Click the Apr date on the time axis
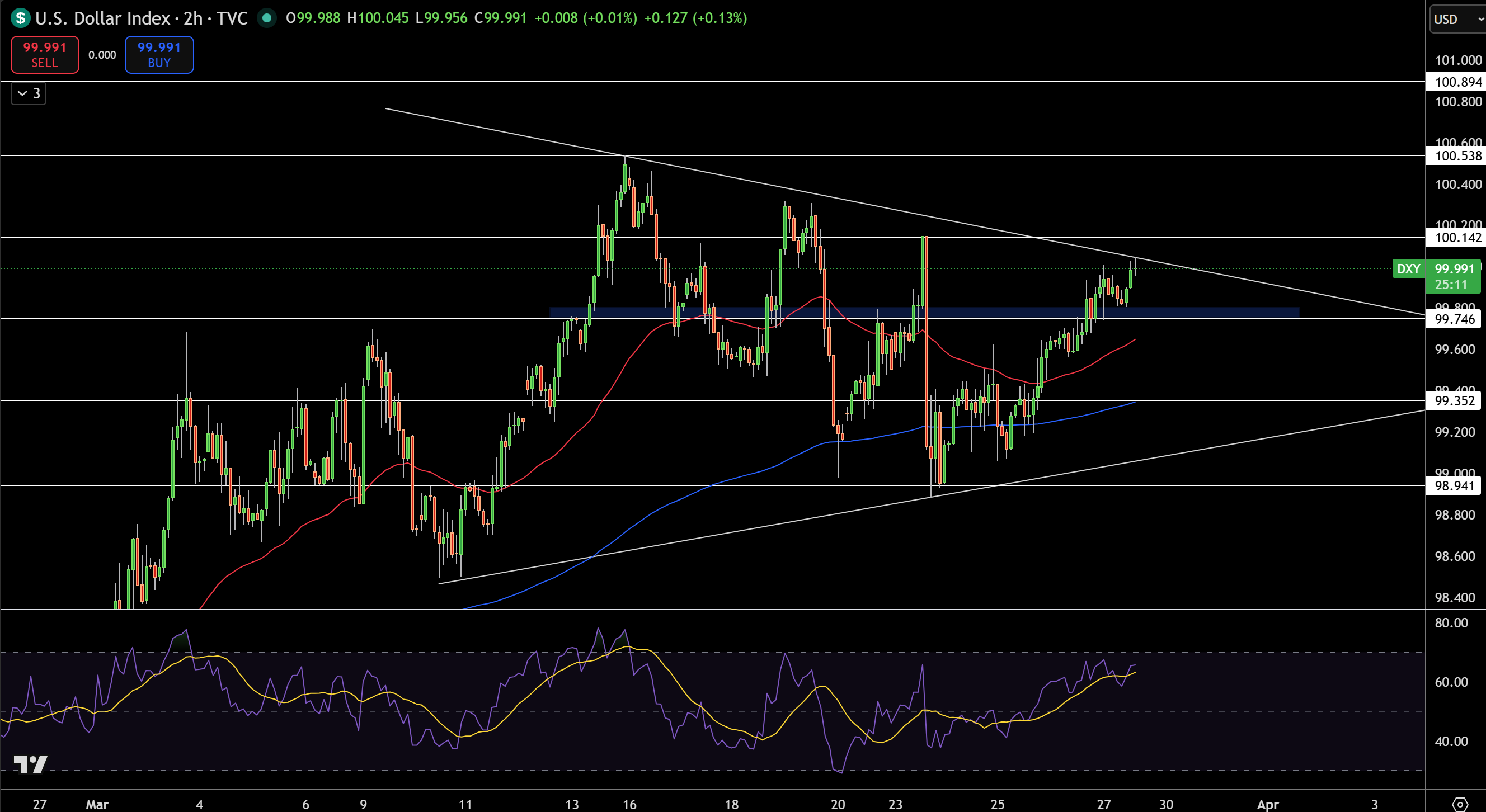The width and height of the screenshot is (1486, 812). point(1268,804)
